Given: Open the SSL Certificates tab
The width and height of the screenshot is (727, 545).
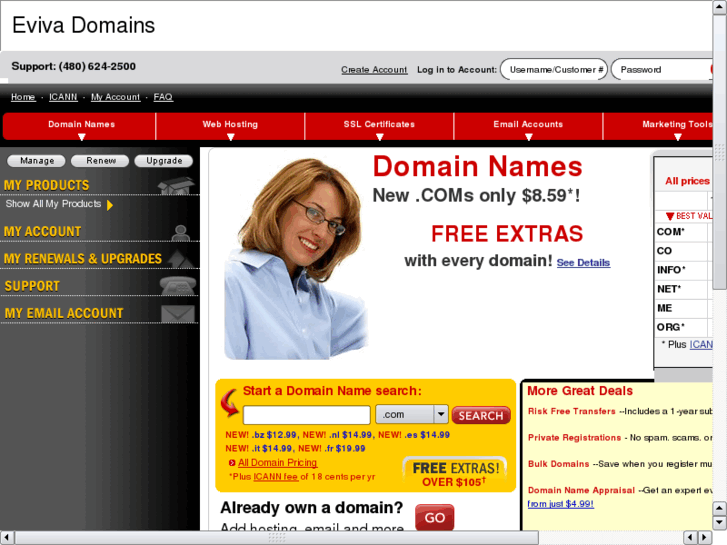Looking at the screenshot, I should 379,126.
